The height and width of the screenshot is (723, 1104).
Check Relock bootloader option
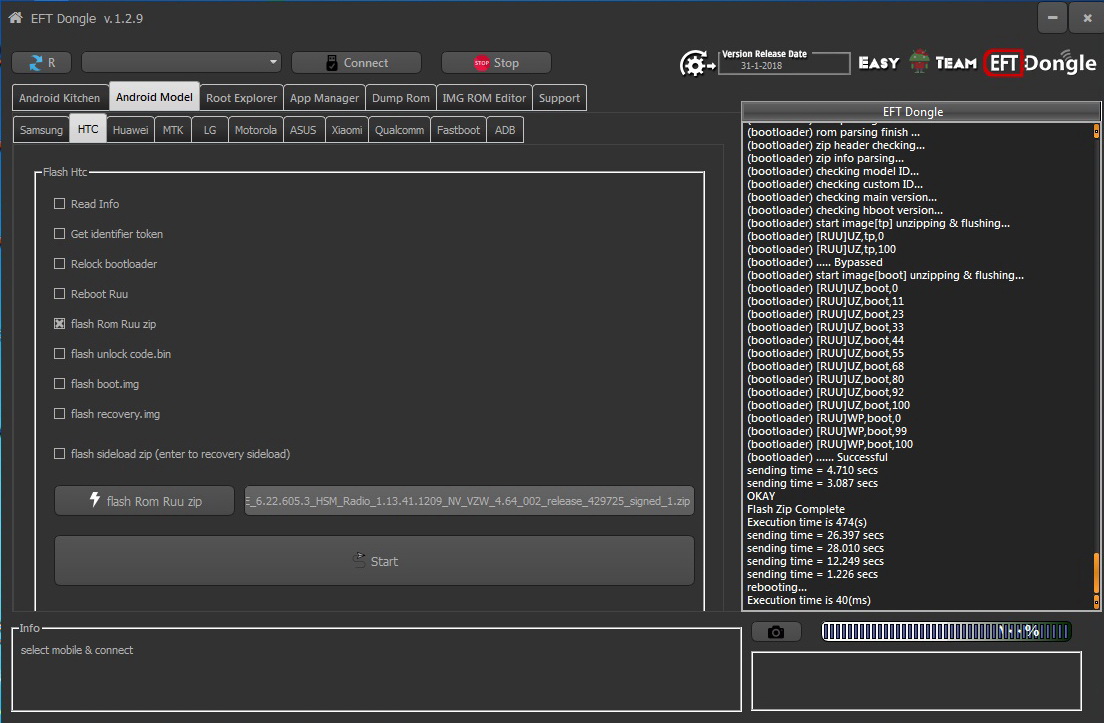(x=60, y=263)
